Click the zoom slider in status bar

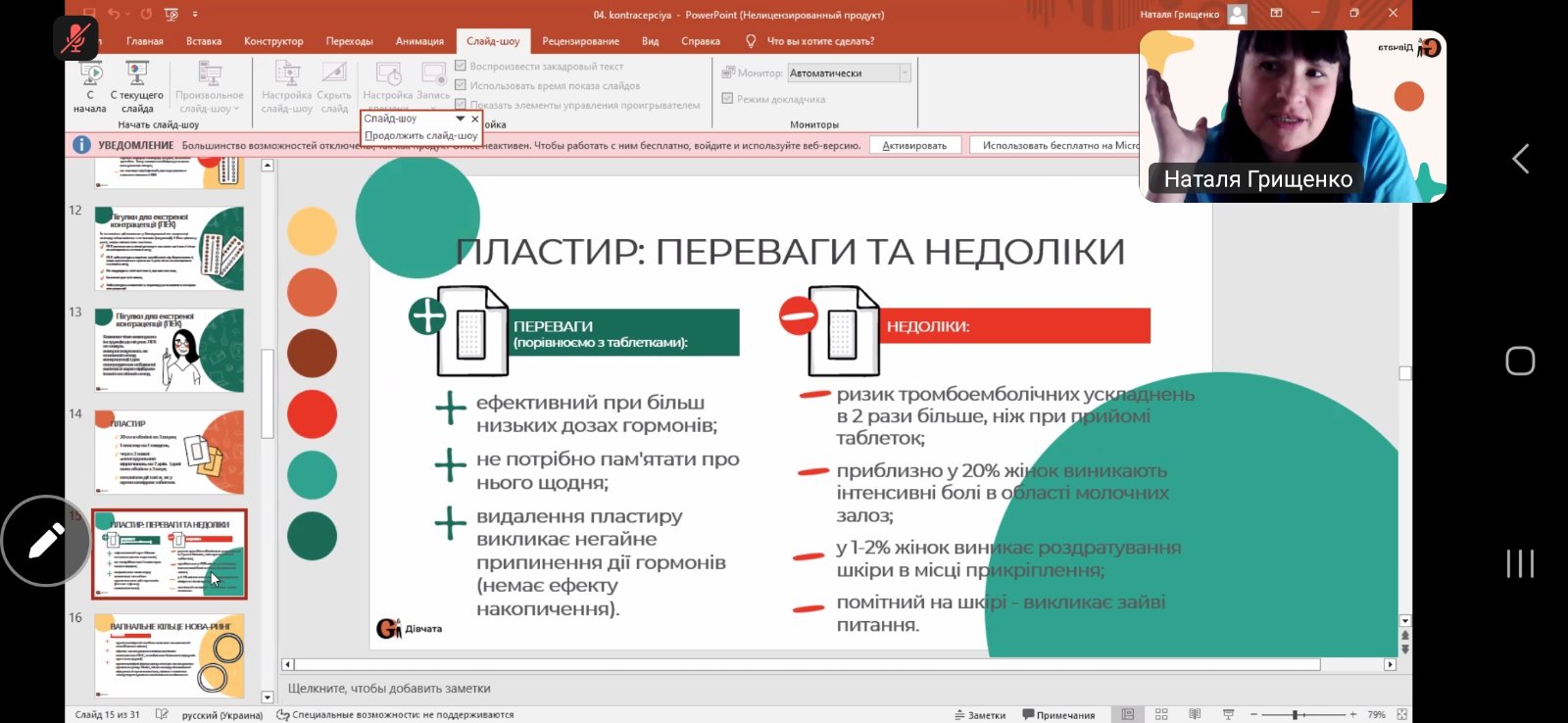[1296, 714]
